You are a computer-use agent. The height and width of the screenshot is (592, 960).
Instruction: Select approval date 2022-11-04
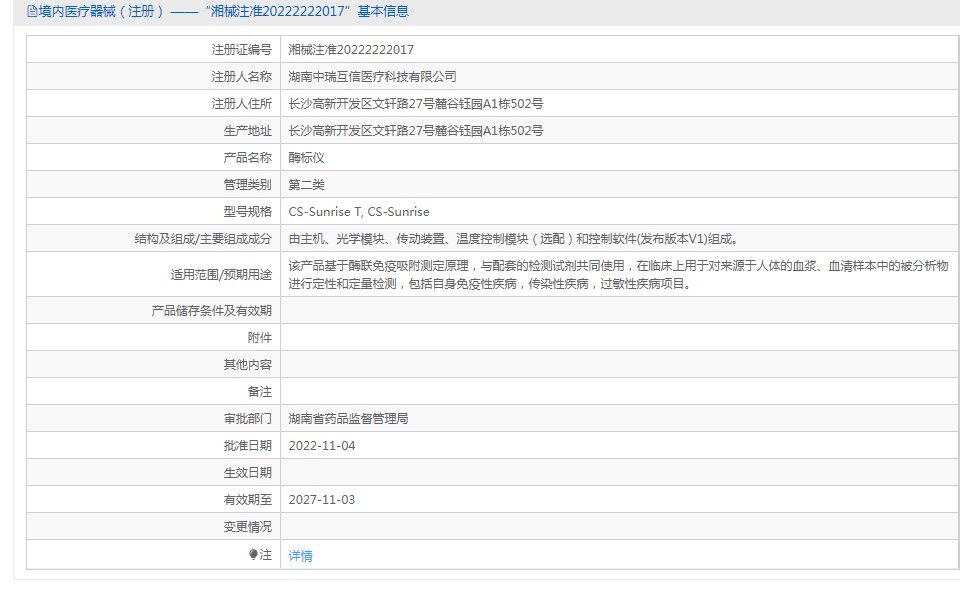(322, 446)
